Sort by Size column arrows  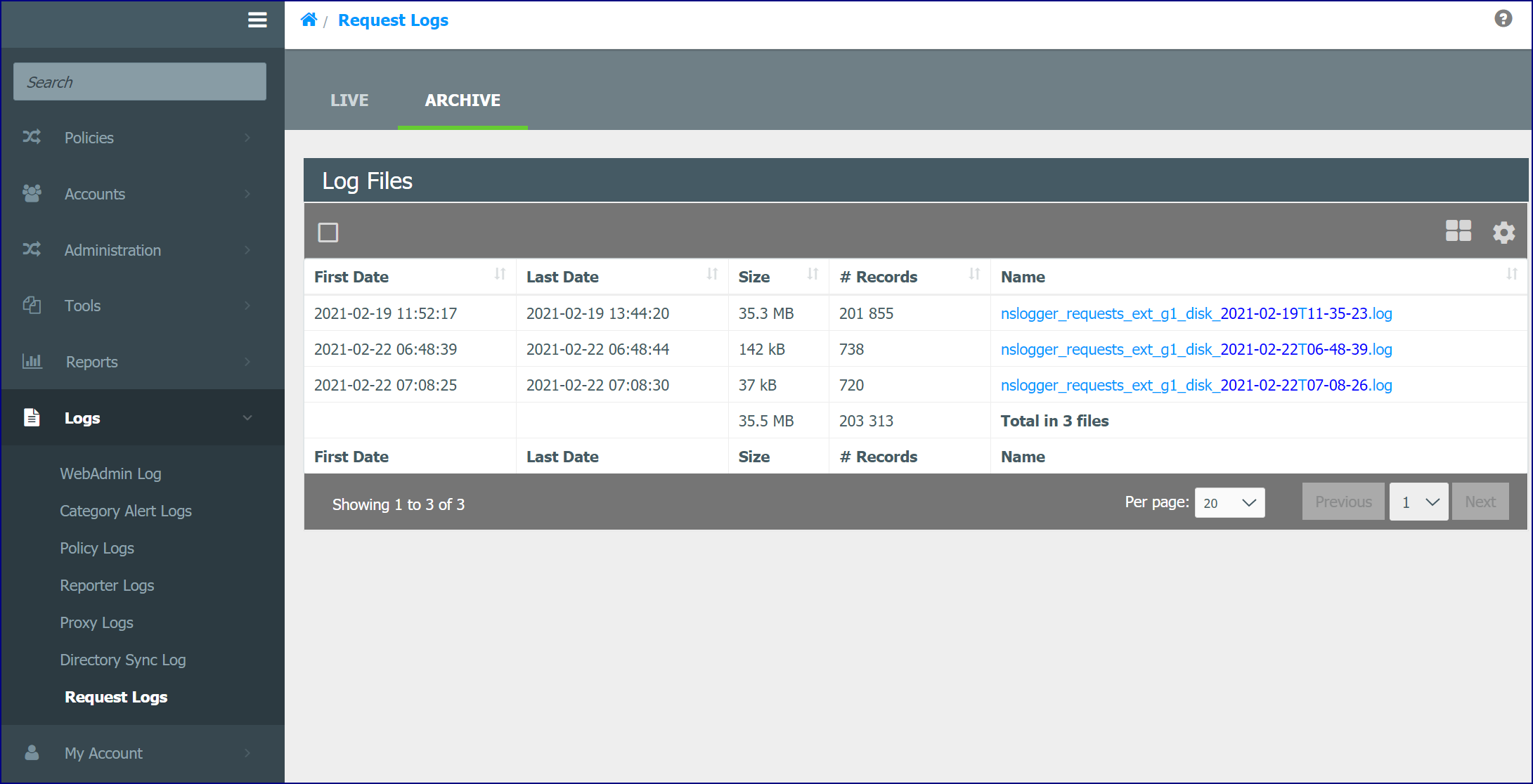[x=813, y=274]
